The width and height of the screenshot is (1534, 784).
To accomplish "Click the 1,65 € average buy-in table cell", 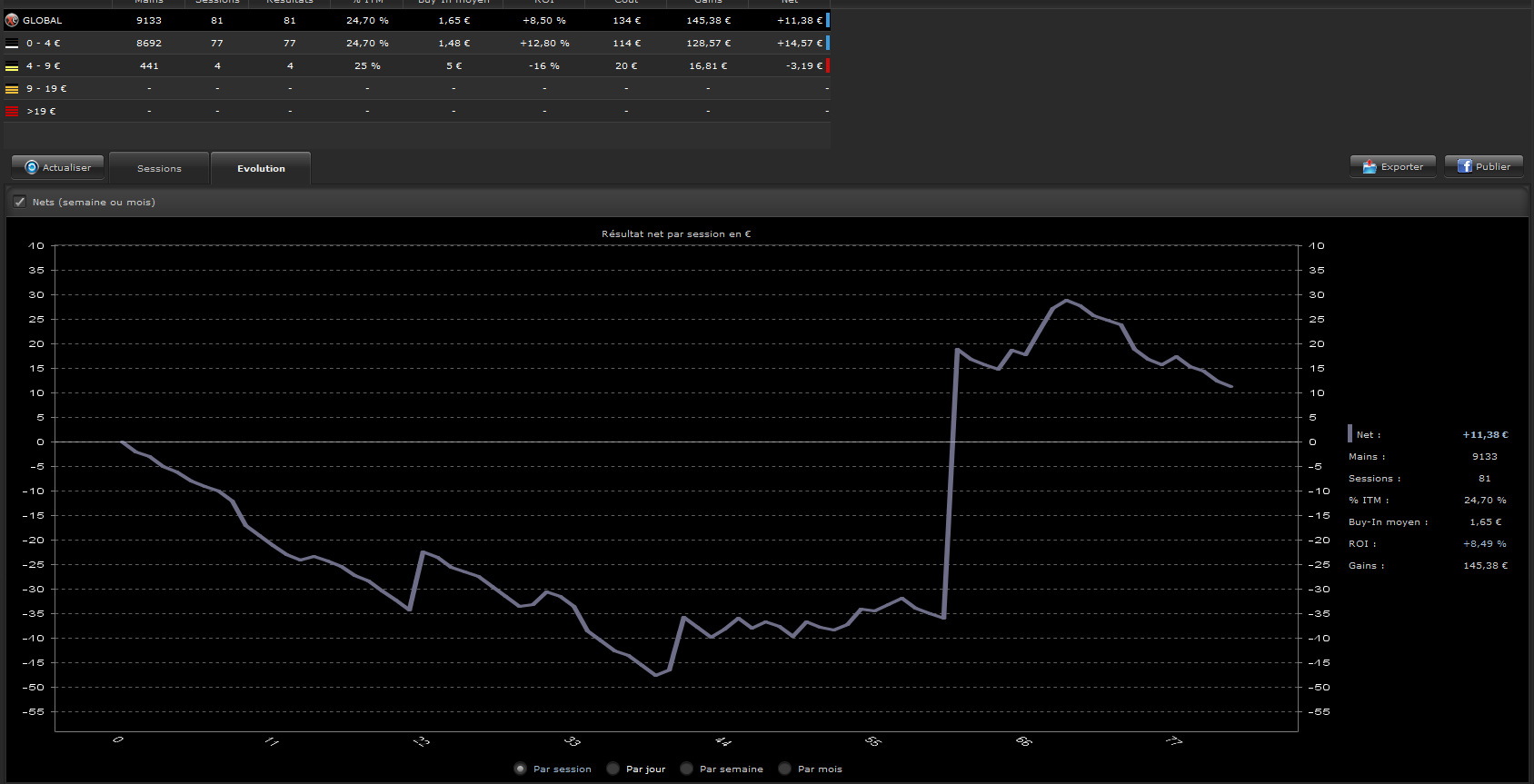I will coord(453,20).
